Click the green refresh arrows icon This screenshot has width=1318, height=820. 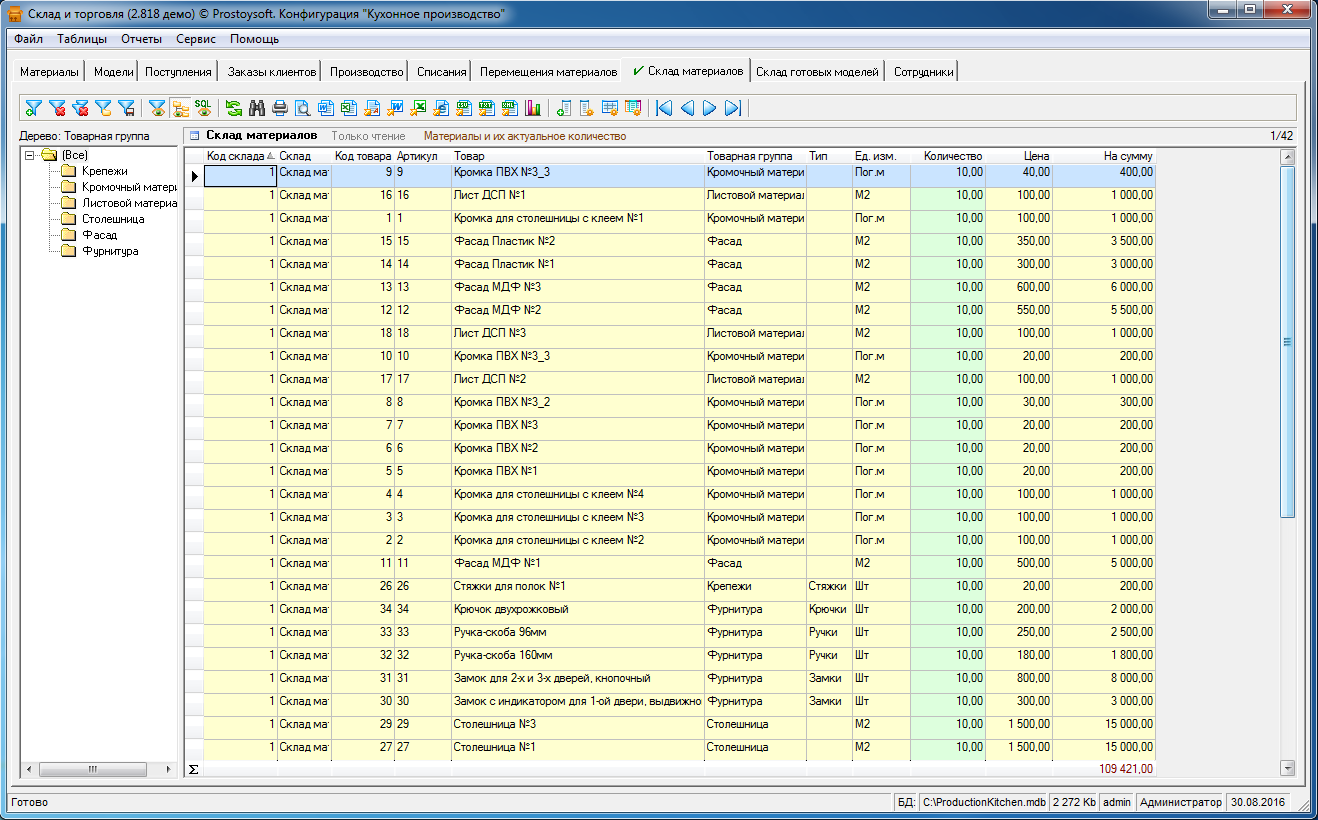(233, 108)
